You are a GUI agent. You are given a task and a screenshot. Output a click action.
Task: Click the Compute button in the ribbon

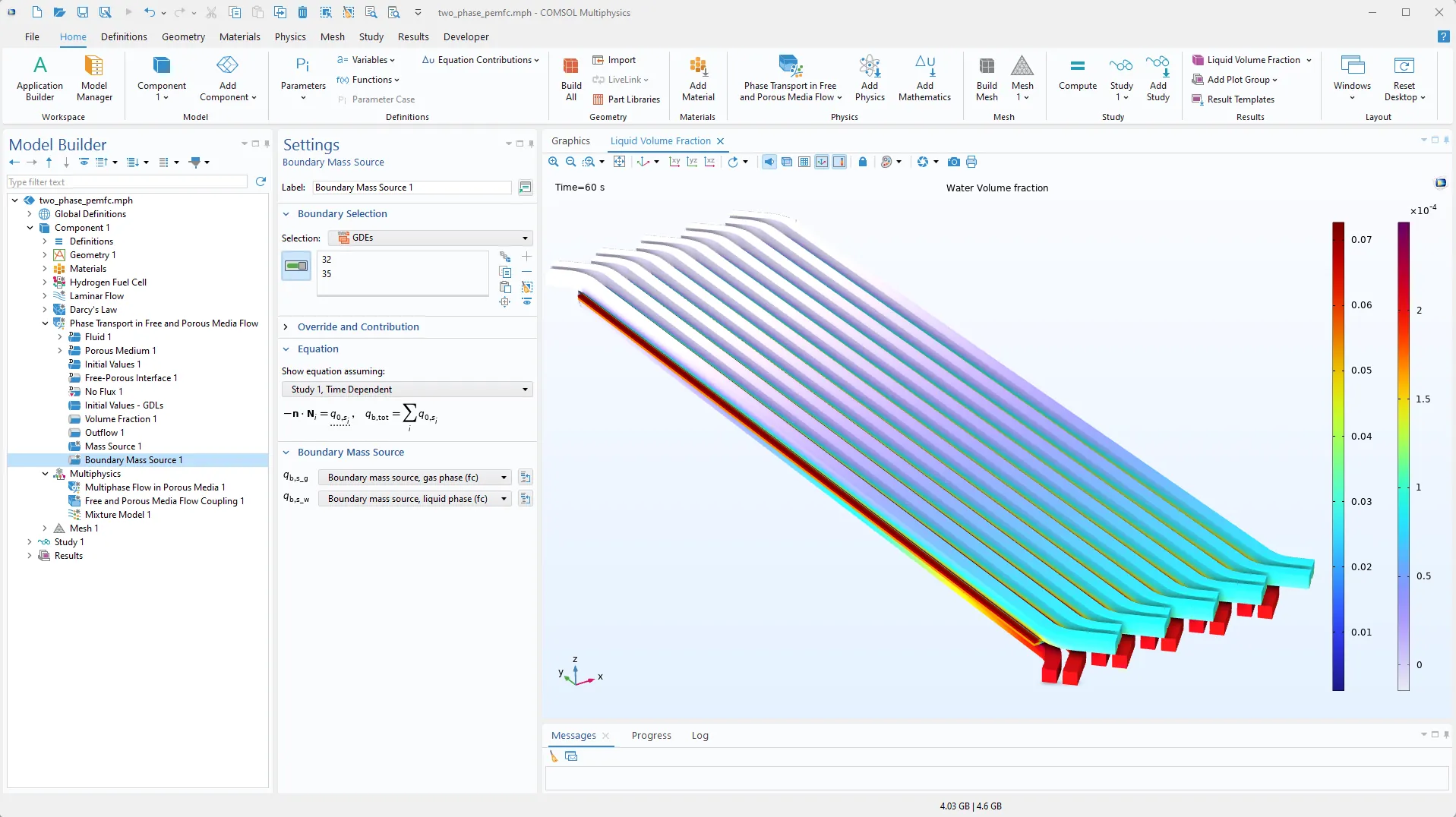tap(1077, 74)
